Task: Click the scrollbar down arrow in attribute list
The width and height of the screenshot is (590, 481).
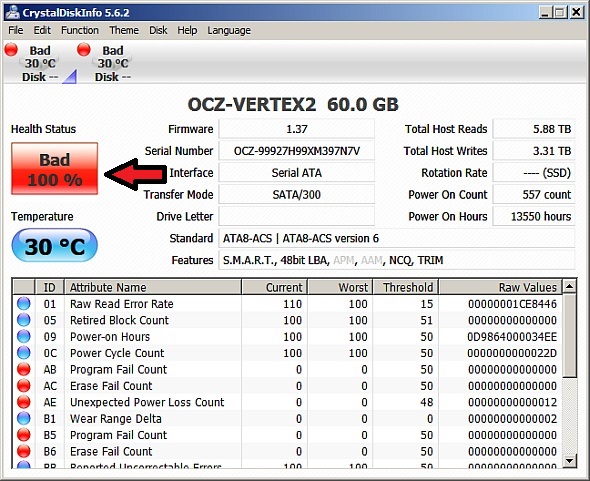Action: 570,460
